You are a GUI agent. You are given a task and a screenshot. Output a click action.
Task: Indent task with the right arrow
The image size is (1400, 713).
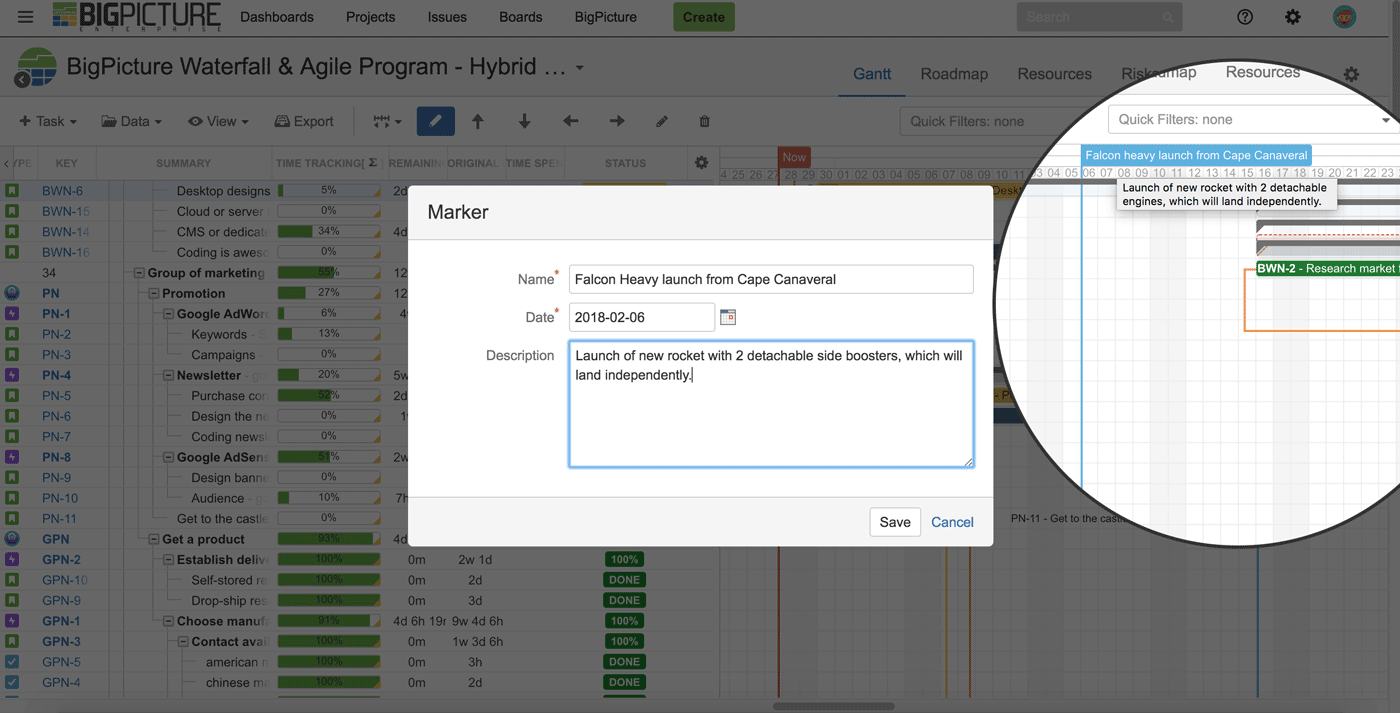[x=617, y=121]
